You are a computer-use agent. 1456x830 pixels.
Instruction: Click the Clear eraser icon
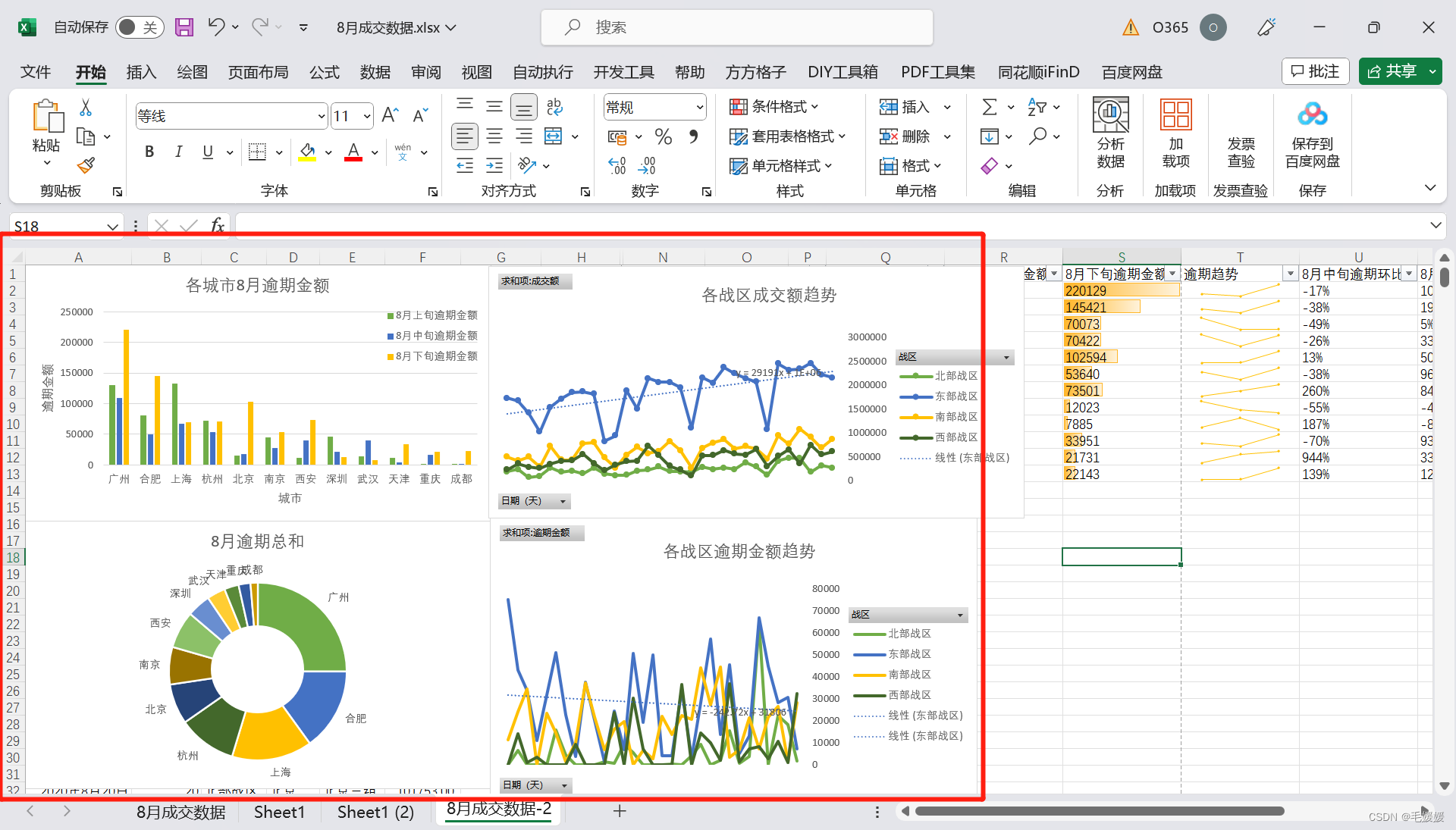(x=989, y=165)
